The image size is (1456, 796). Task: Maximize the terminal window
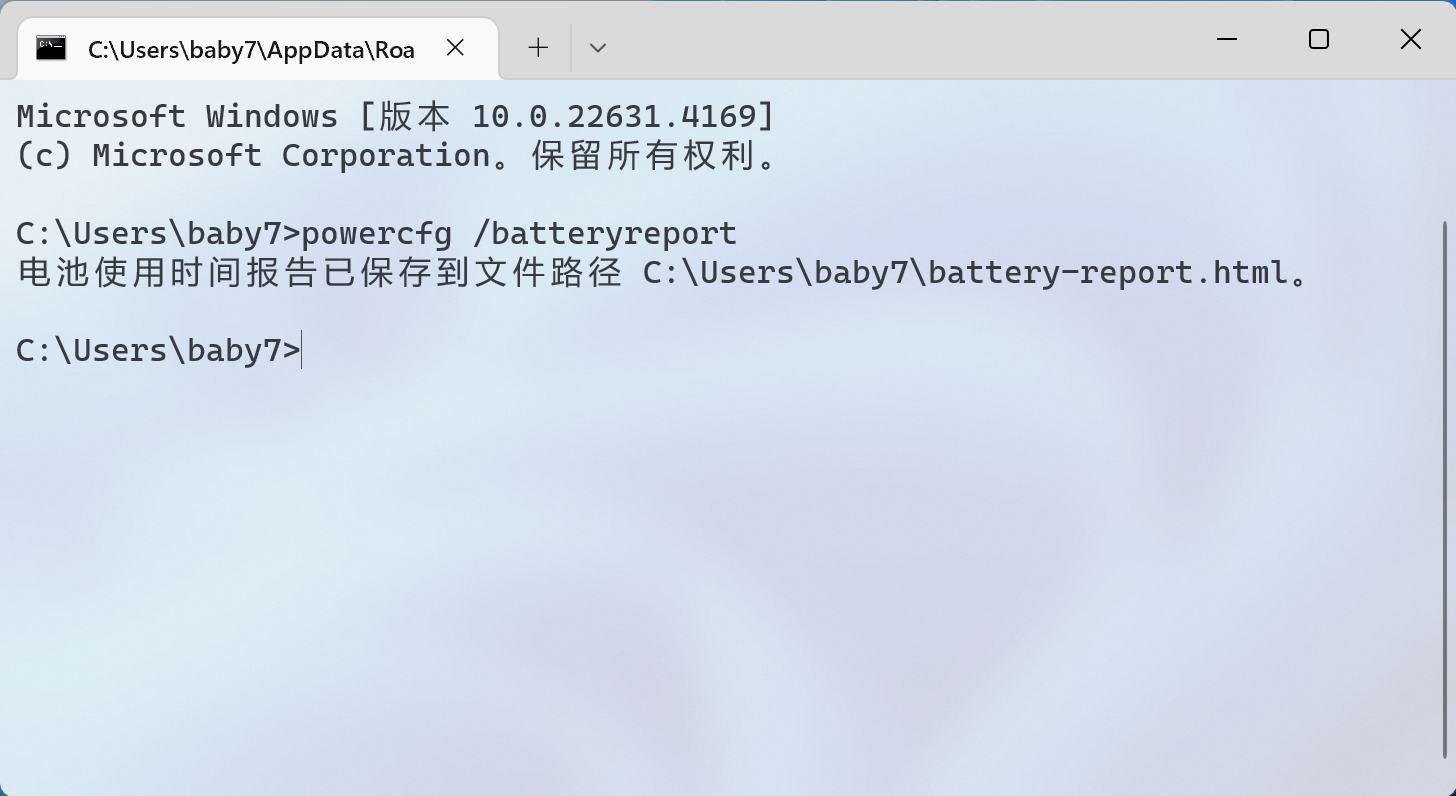coord(1319,39)
